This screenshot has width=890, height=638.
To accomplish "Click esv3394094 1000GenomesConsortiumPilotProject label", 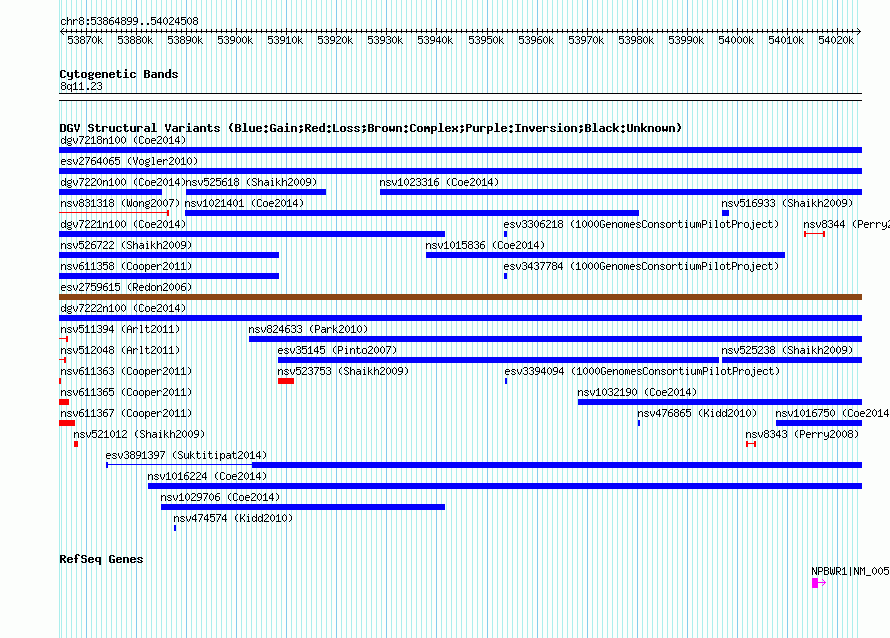I will [642, 371].
